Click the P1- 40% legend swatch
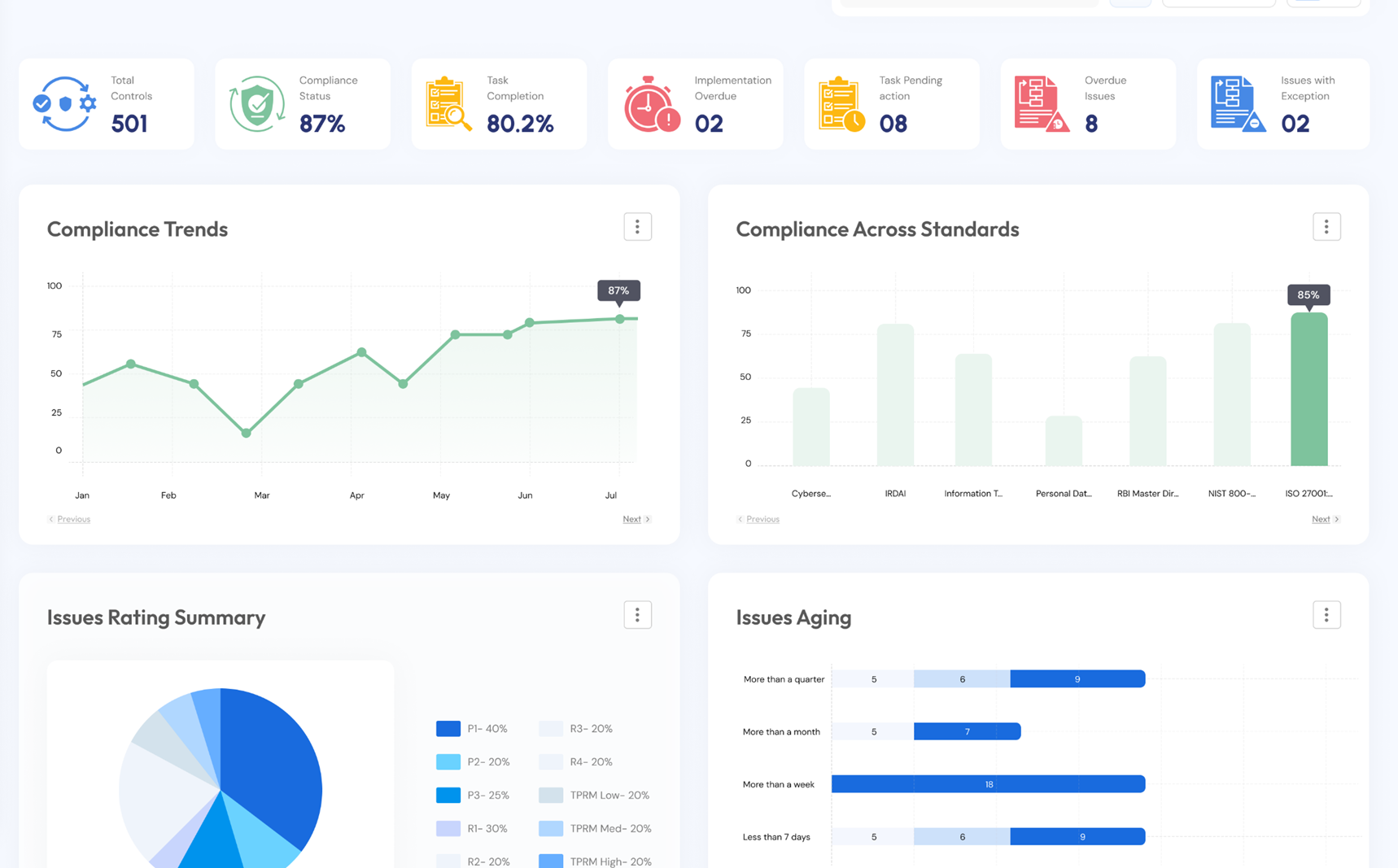Image resolution: width=1398 pixels, height=868 pixels. pos(448,729)
